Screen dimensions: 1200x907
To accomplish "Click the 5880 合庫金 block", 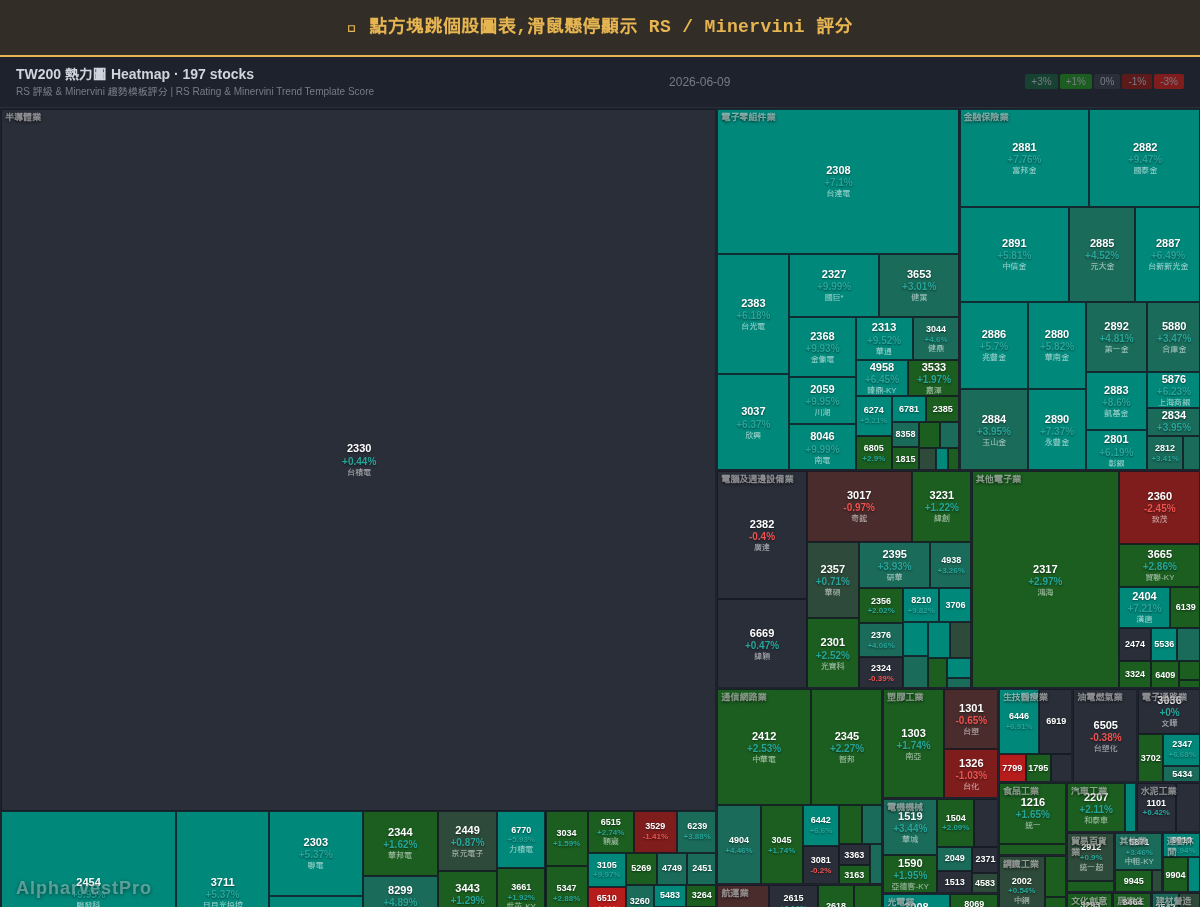I will tap(1174, 337).
